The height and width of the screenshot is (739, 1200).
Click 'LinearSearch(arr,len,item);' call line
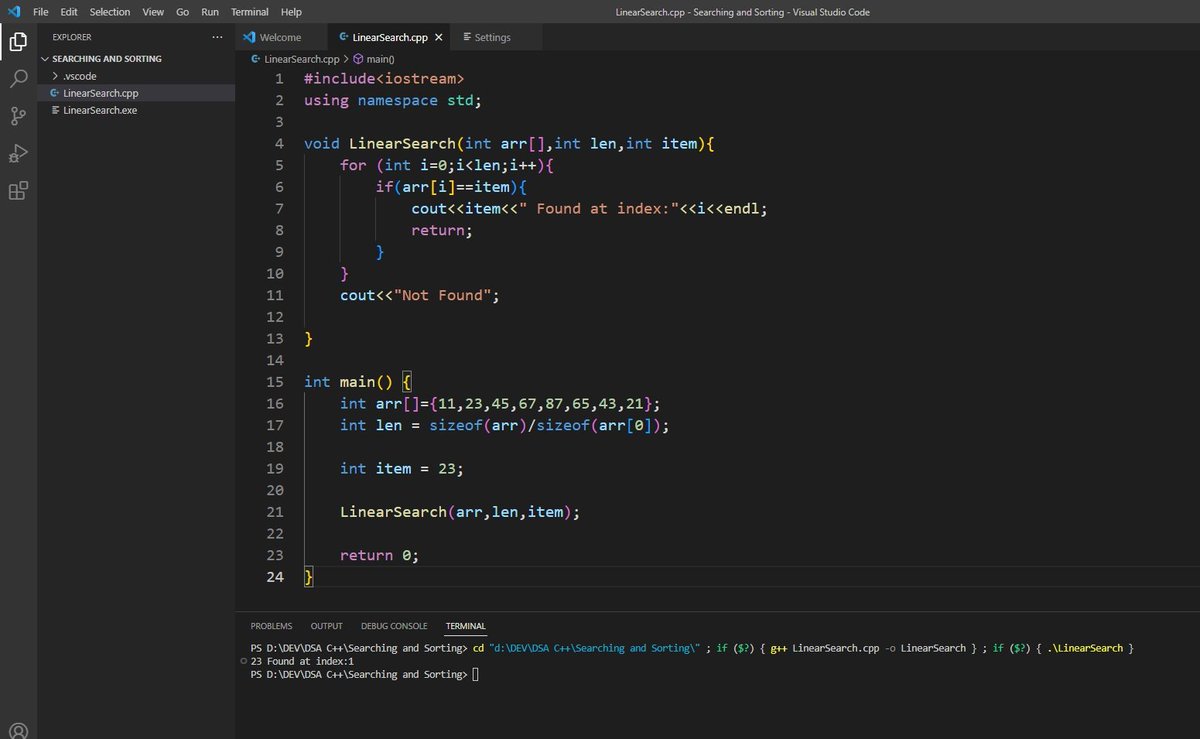click(459, 512)
